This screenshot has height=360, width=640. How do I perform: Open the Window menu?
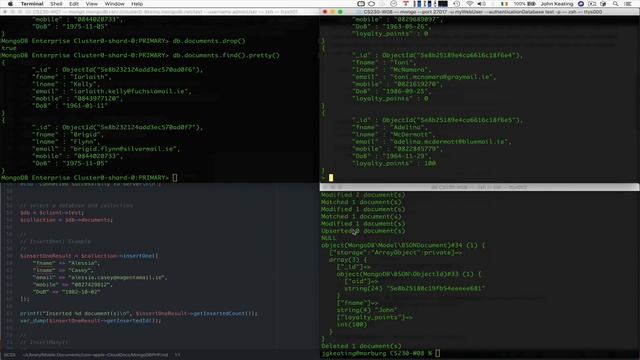114,4
